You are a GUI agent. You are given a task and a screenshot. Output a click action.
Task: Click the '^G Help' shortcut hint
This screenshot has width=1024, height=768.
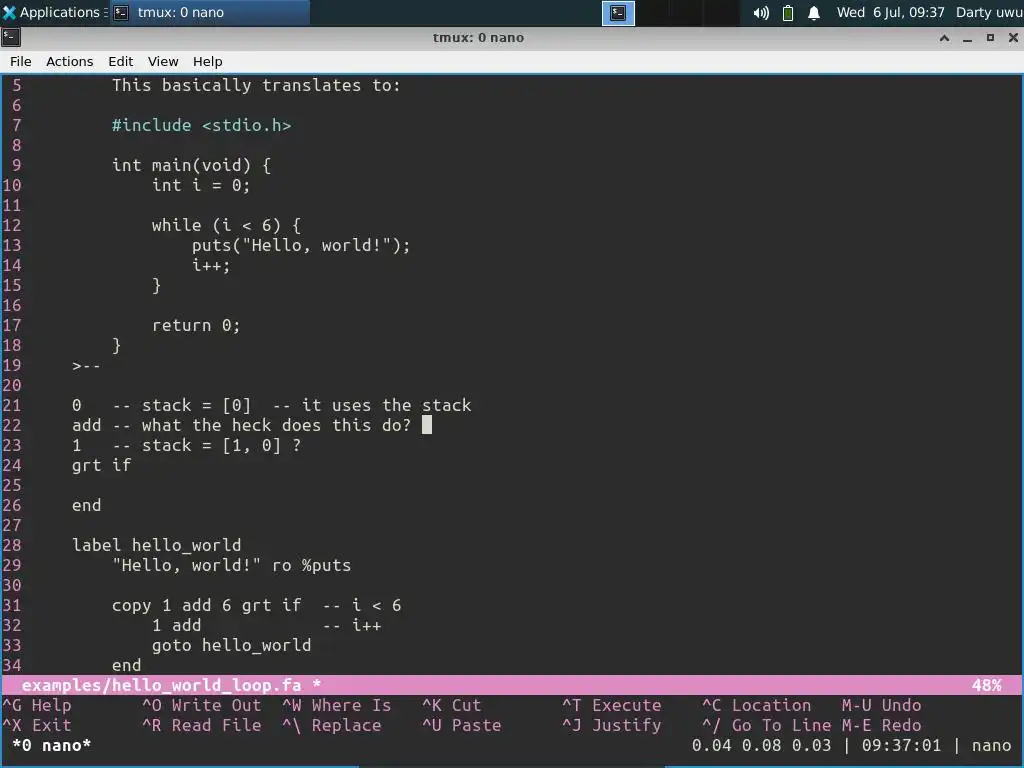[37, 705]
